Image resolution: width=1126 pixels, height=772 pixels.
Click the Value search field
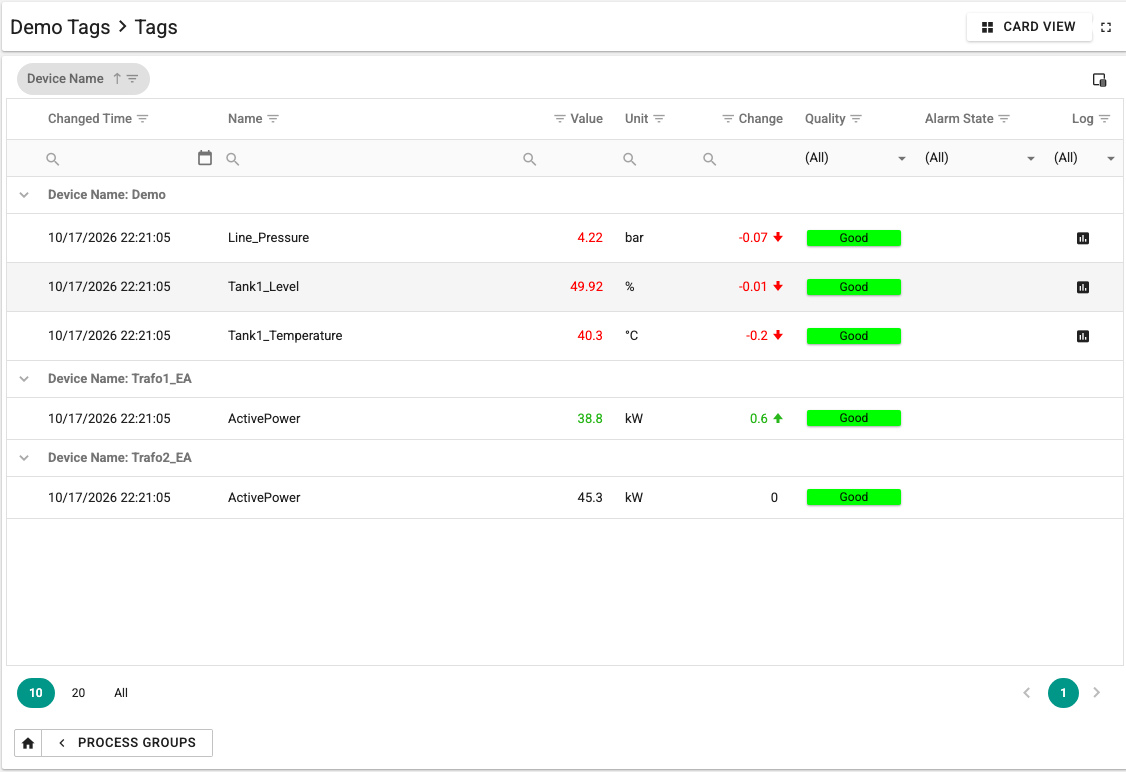click(x=564, y=159)
